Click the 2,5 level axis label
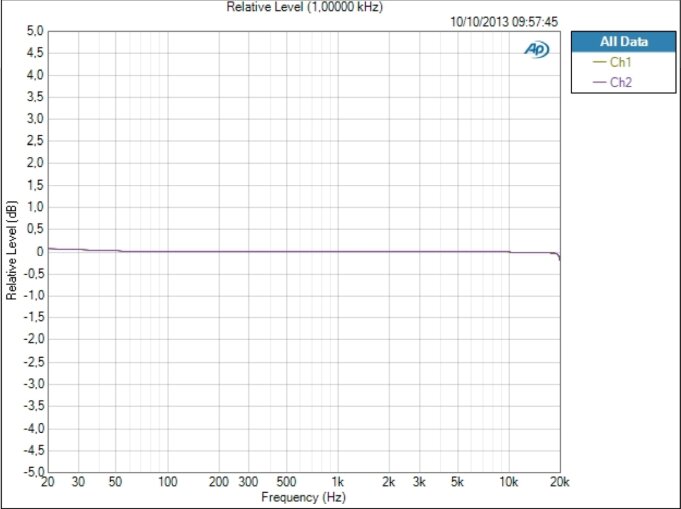The height and width of the screenshot is (509, 681). (35, 141)
